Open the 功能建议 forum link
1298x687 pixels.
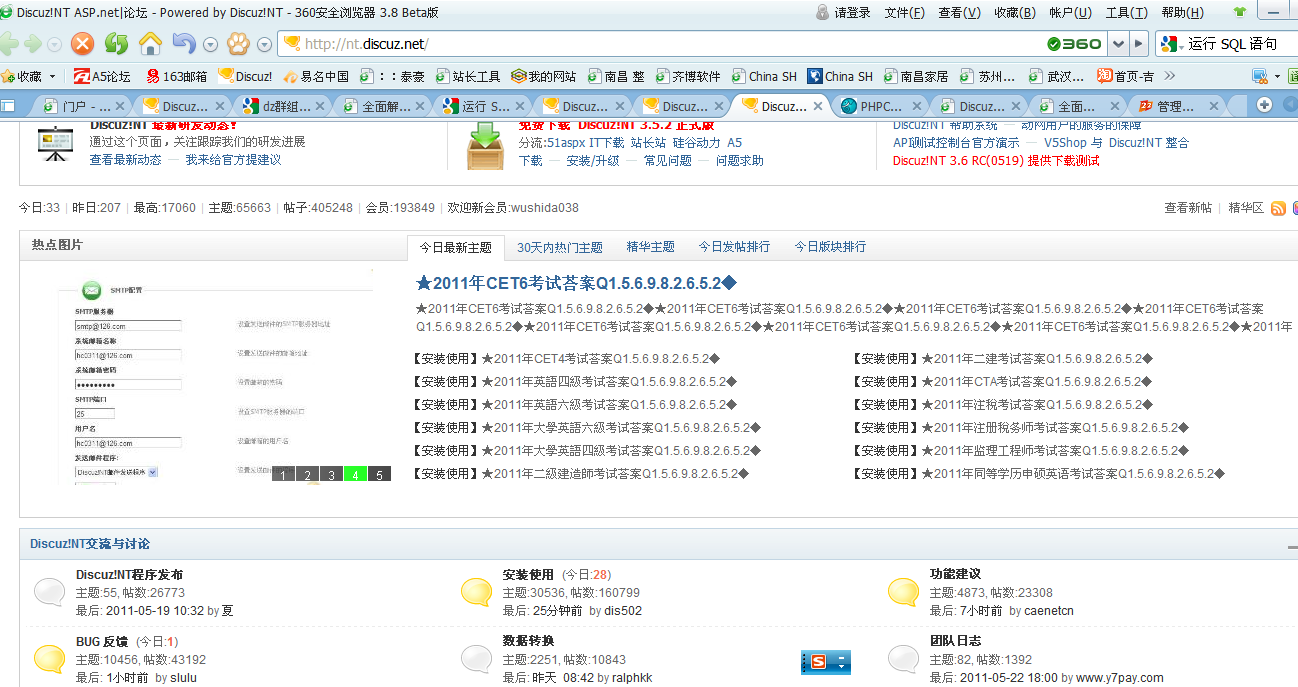click(x=955, y=574)
